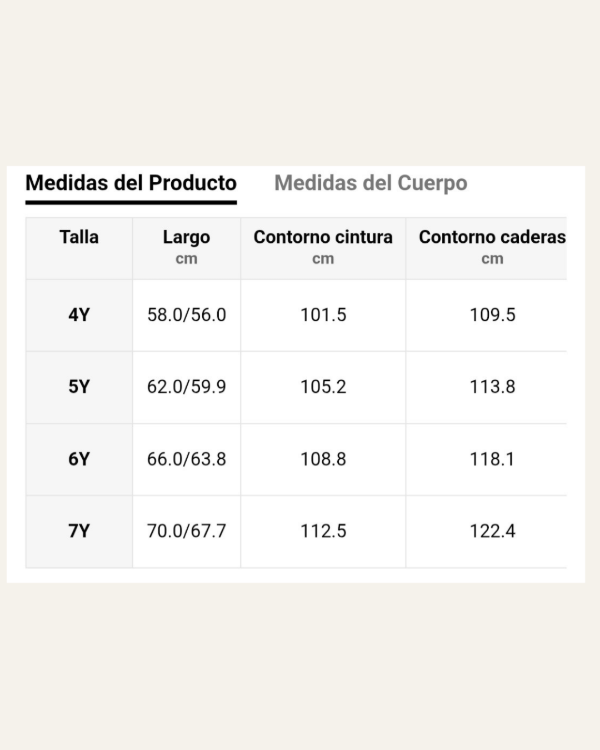Click the 58.0/56.0 length cell
The width and height of the screenshot is (600, 750).
[x=187, y=315]
